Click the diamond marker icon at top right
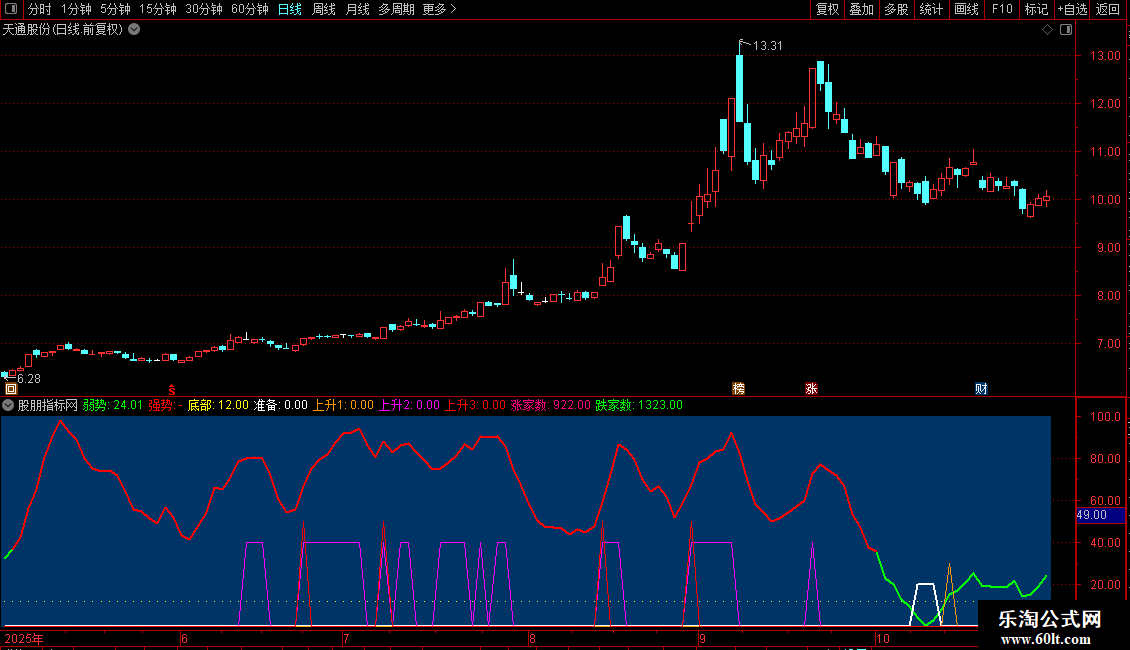 tap(1047, 30)
